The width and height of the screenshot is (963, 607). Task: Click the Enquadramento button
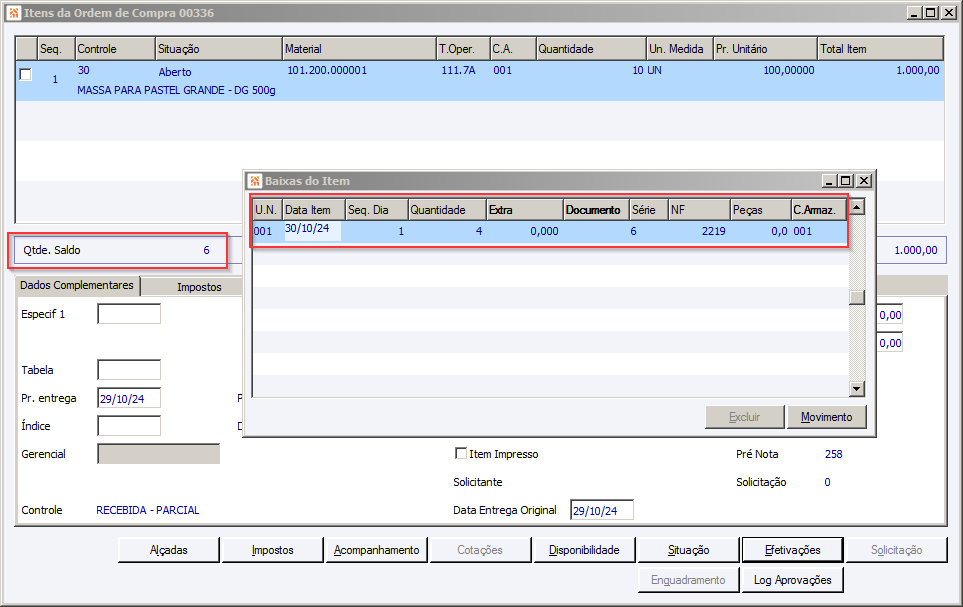point(688,580)
